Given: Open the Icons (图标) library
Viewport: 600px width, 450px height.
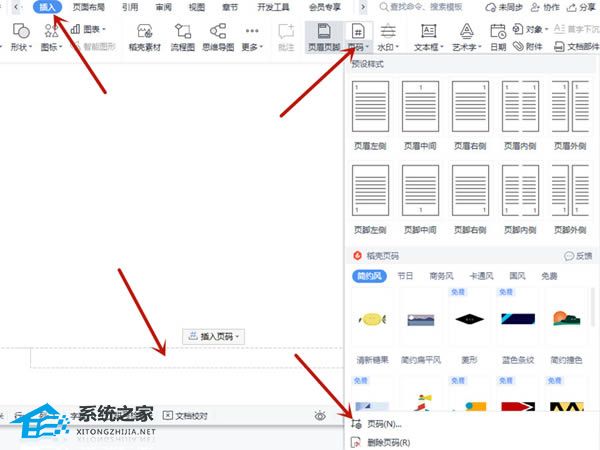Looking at the screenshot, I should point(51,37).
